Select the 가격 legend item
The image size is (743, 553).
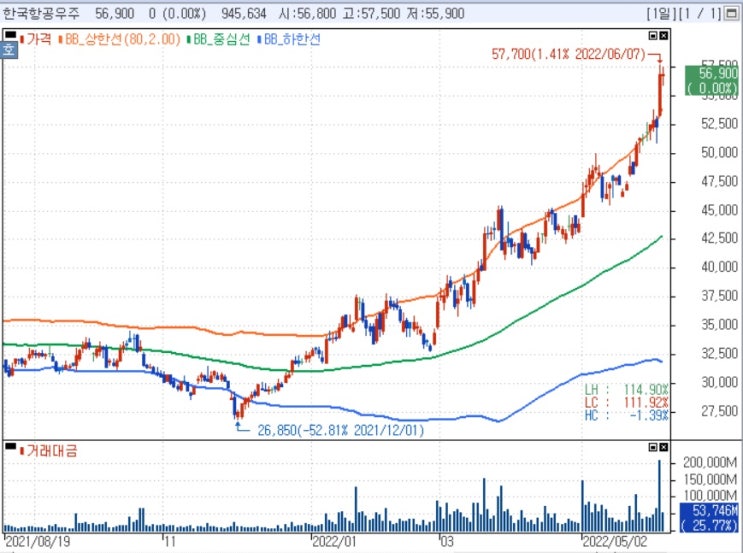(x=36, y=39)
